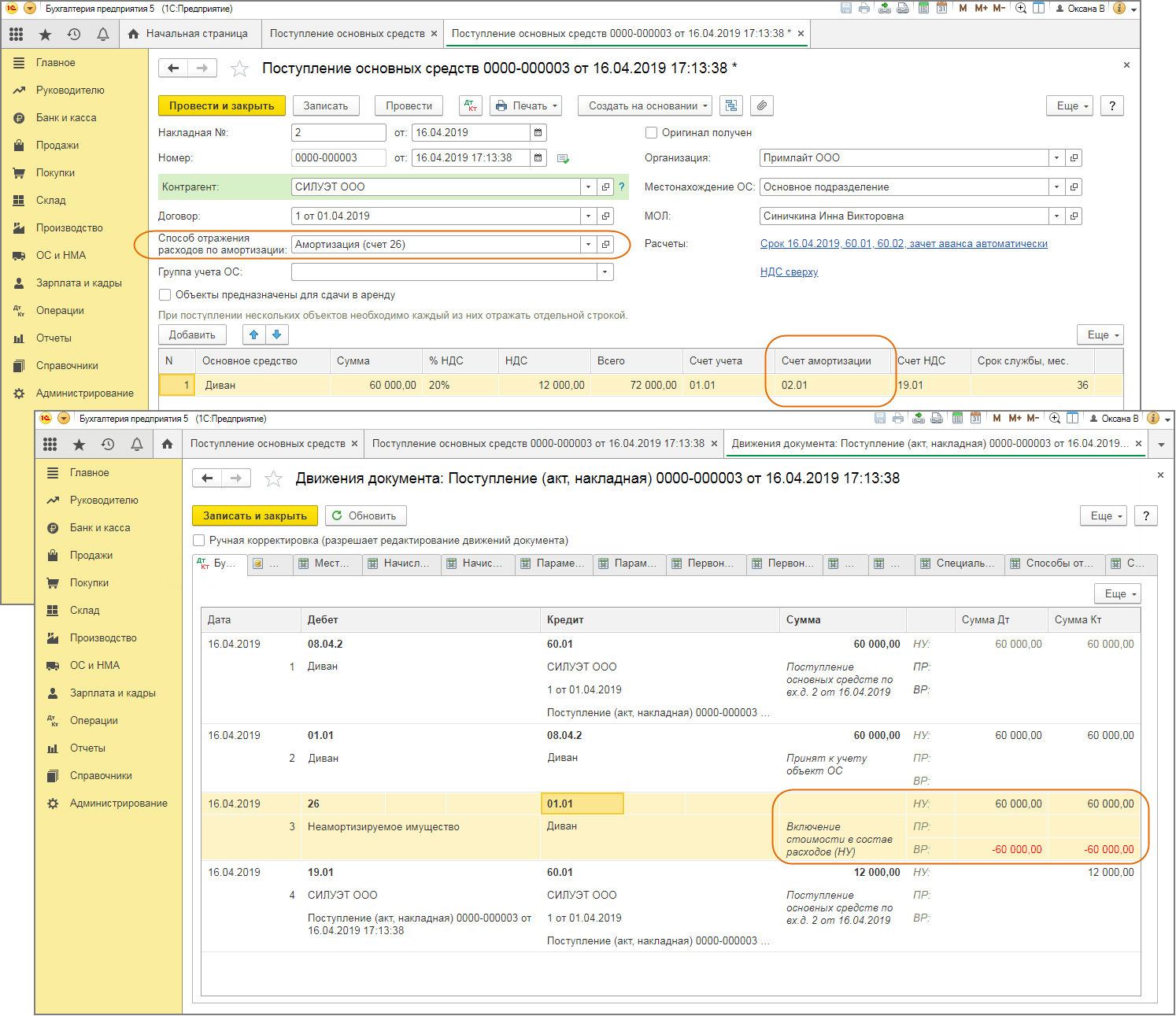This screenshot has height=1016, width=1176.
Task: Click the document structure icon beside Создать на основании
Action: point(732,105)
